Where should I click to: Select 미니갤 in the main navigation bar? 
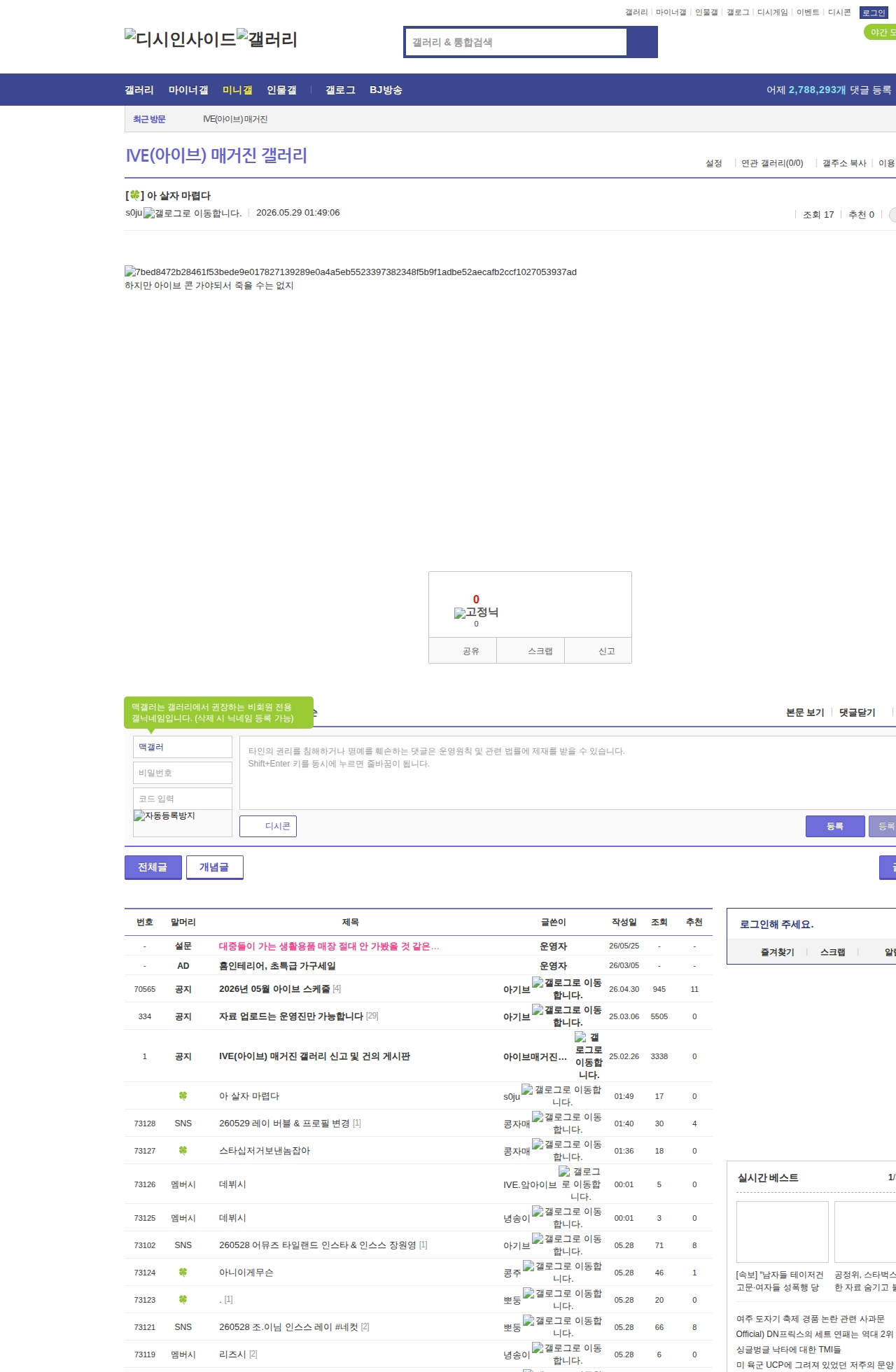click(237, 90)
